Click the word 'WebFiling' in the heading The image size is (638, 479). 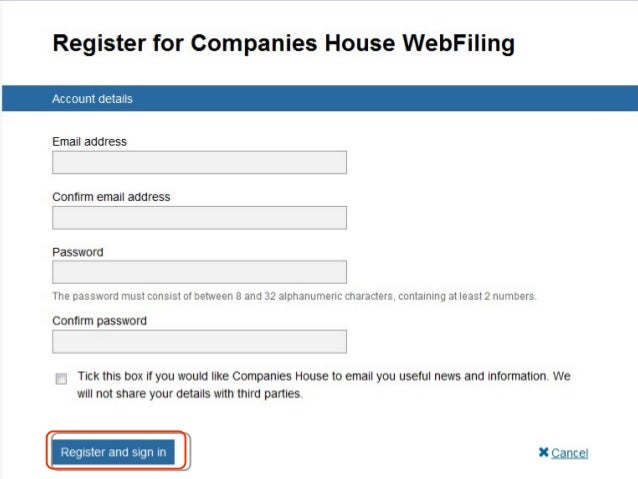pyautogui.click(x=459, y=44)
